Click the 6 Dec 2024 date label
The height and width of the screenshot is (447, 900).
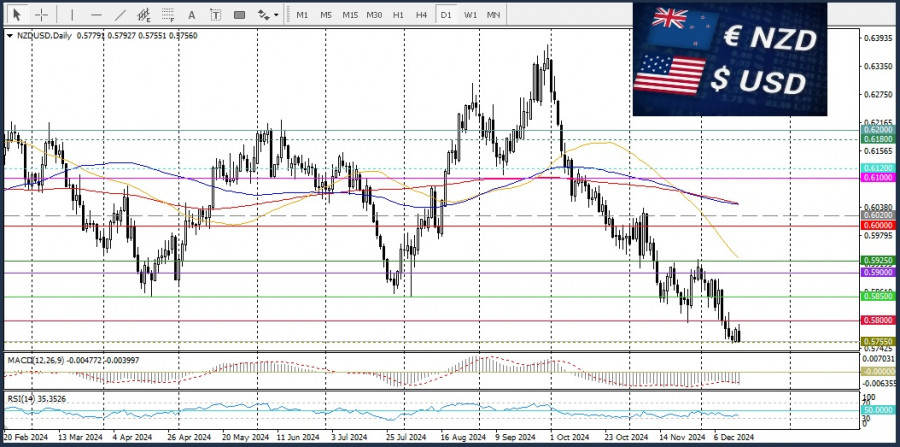pyautogui.click(x=735, y=437)
